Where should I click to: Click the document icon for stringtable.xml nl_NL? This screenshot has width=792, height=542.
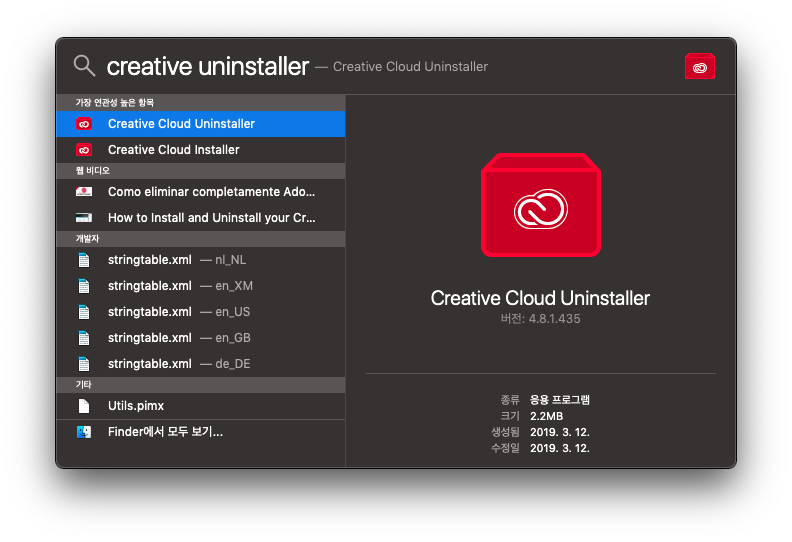point(84,260)
